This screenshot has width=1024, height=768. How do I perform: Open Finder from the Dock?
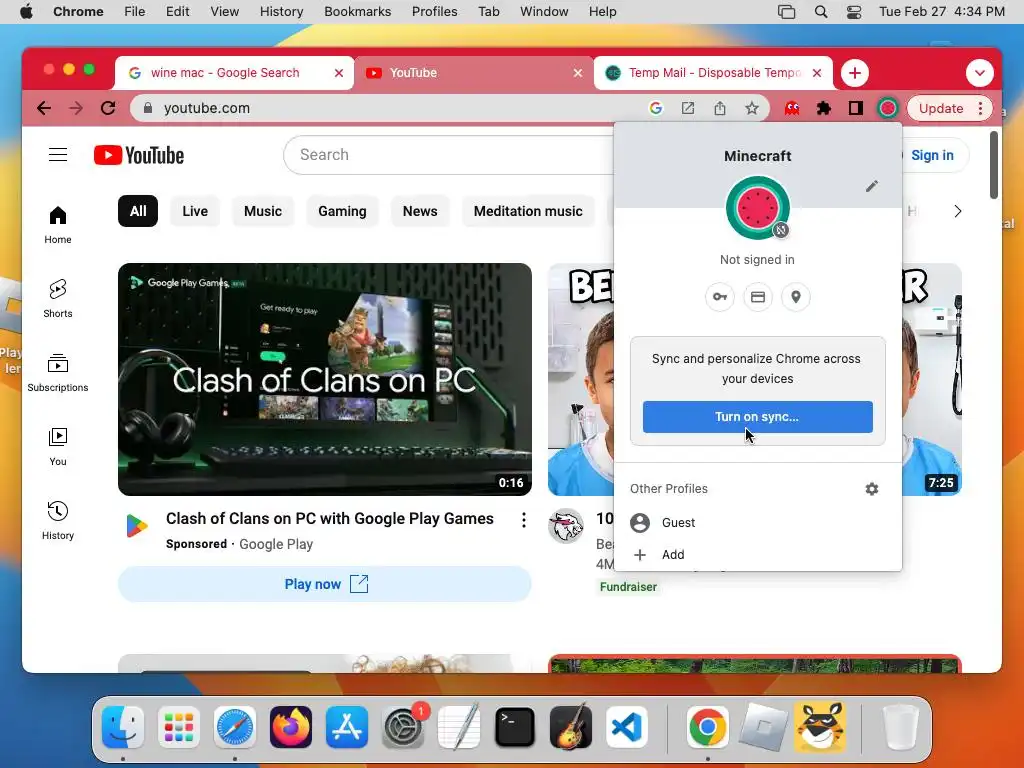tap(123, 726)
